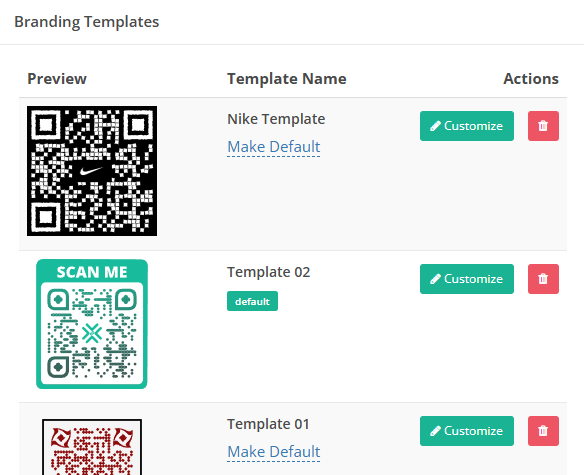This screenshot has width=584, height=475.
Task: Click the pencil icon on Nike Template's Customize button
Action: coord(435,126)
